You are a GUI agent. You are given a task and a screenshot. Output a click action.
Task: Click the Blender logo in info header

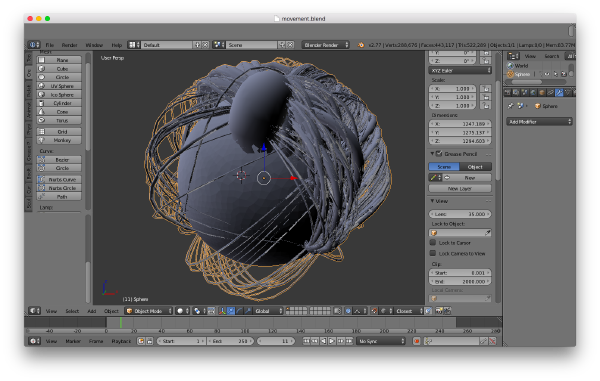click(361, 45)
